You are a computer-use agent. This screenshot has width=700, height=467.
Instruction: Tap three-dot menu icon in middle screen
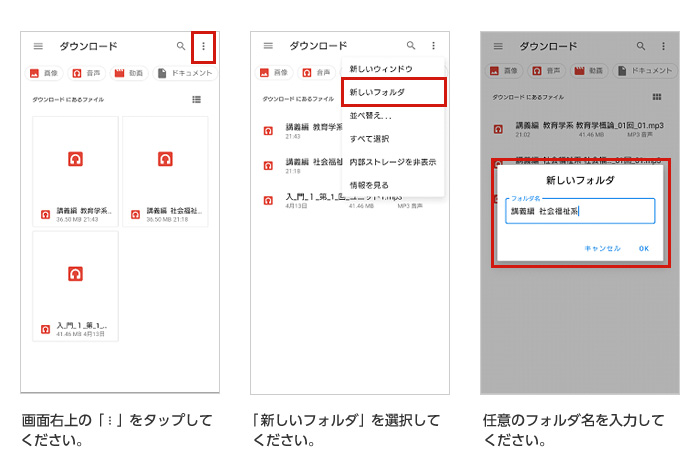coord(433,46)
